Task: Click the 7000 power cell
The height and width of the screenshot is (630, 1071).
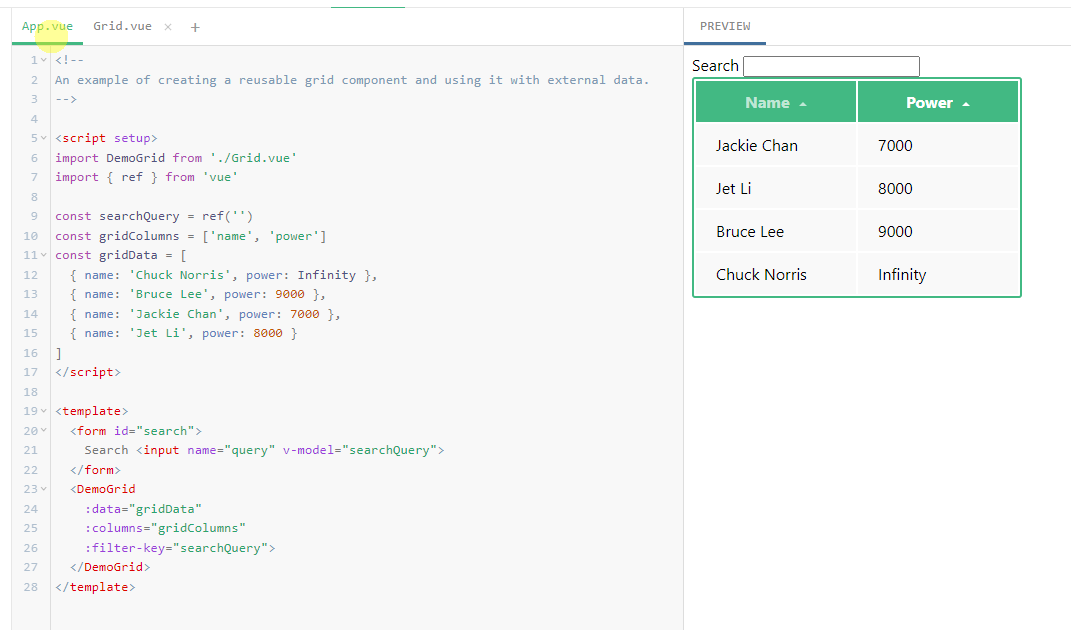Action: tap(938, 146)
